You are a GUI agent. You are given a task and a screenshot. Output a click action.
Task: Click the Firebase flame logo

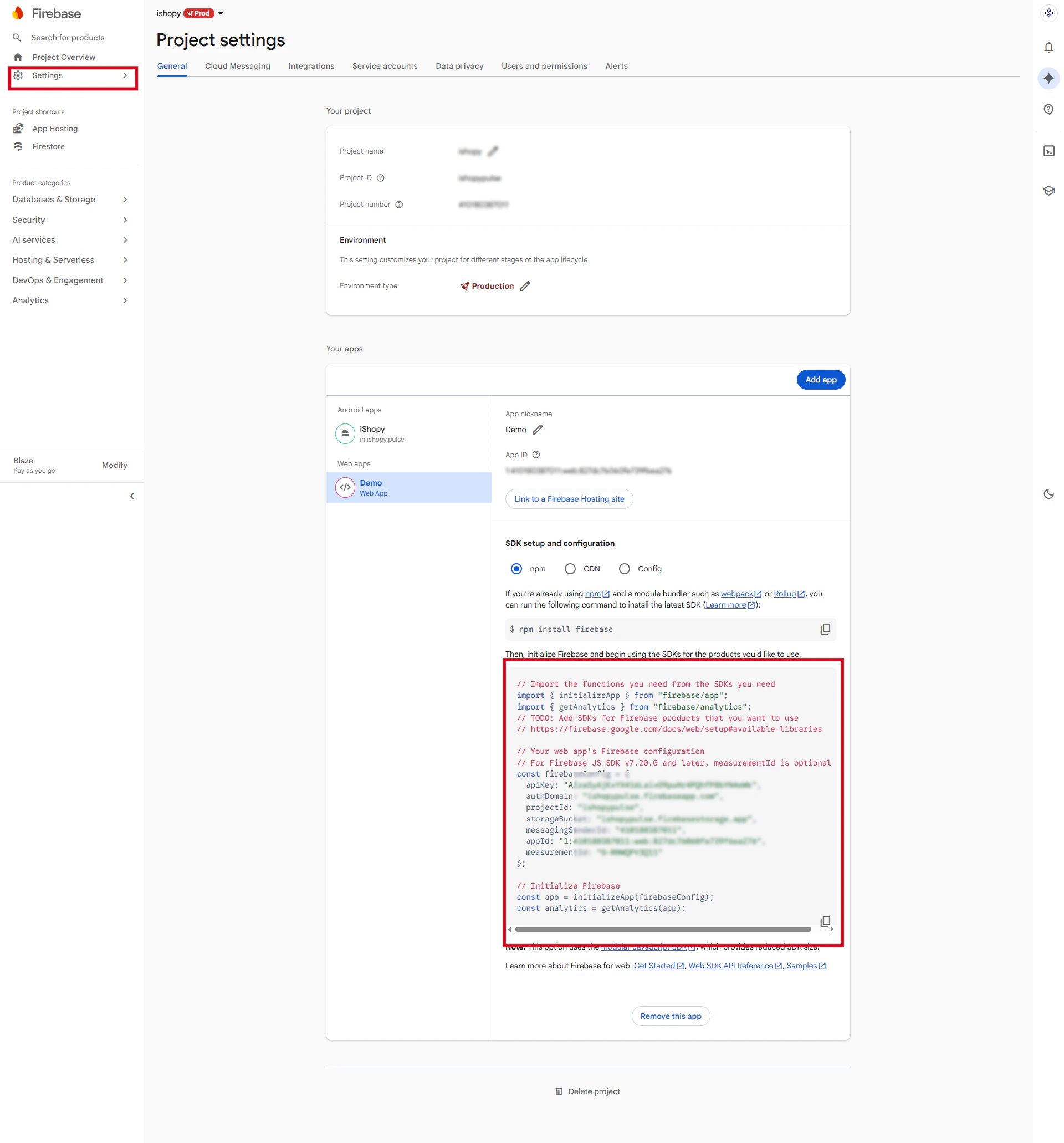18,13
